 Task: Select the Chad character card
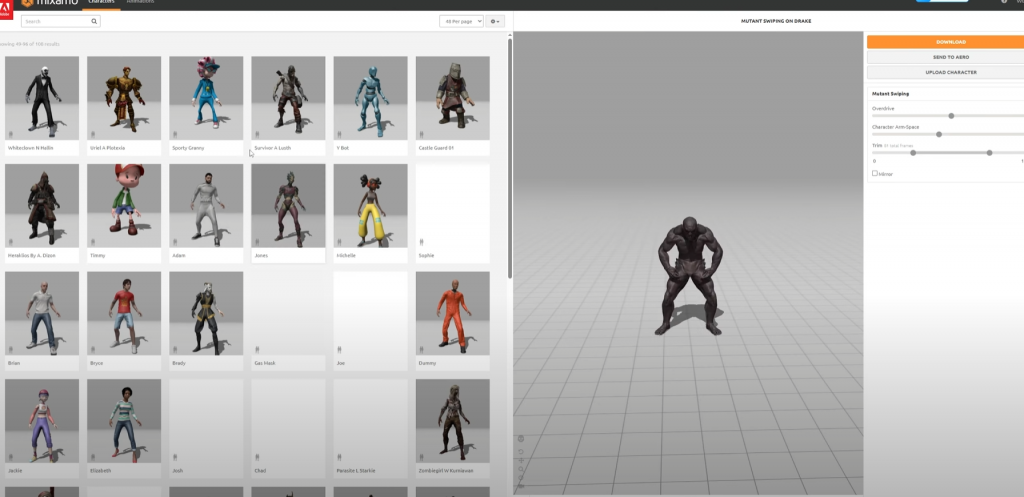(x=288, y=428)
